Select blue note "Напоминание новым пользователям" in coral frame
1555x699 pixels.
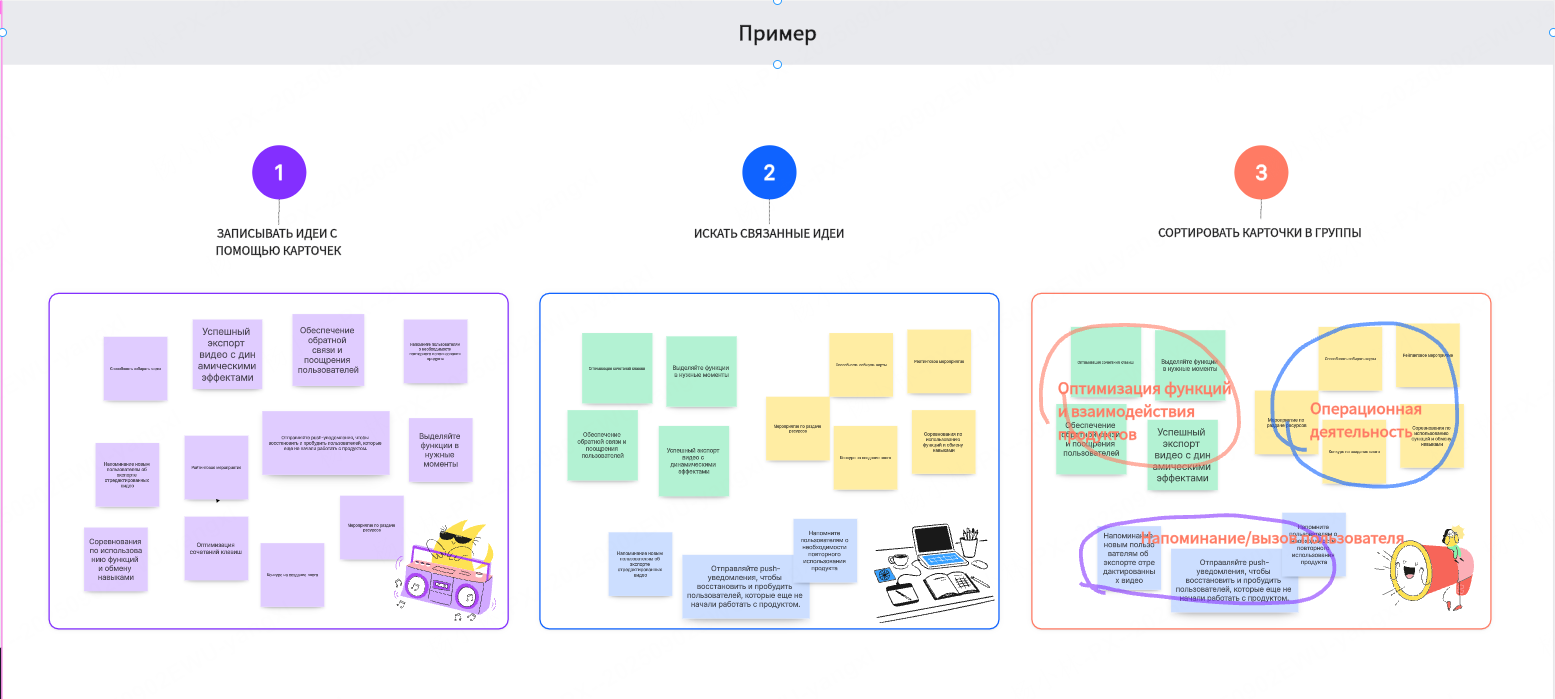1129,558
